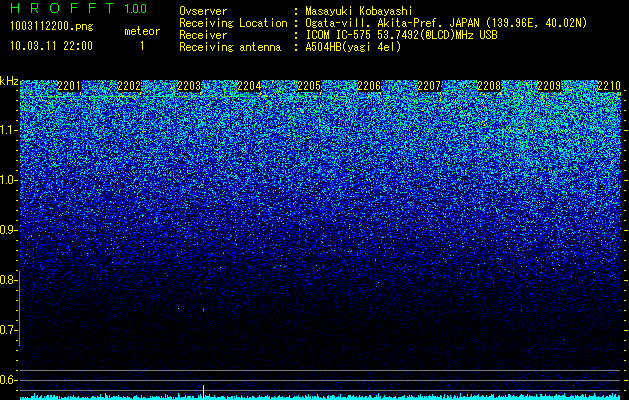Click the A504HB(yagi 4el) antenna text
The image size is (629, 400).
click(x=353, y=47)
